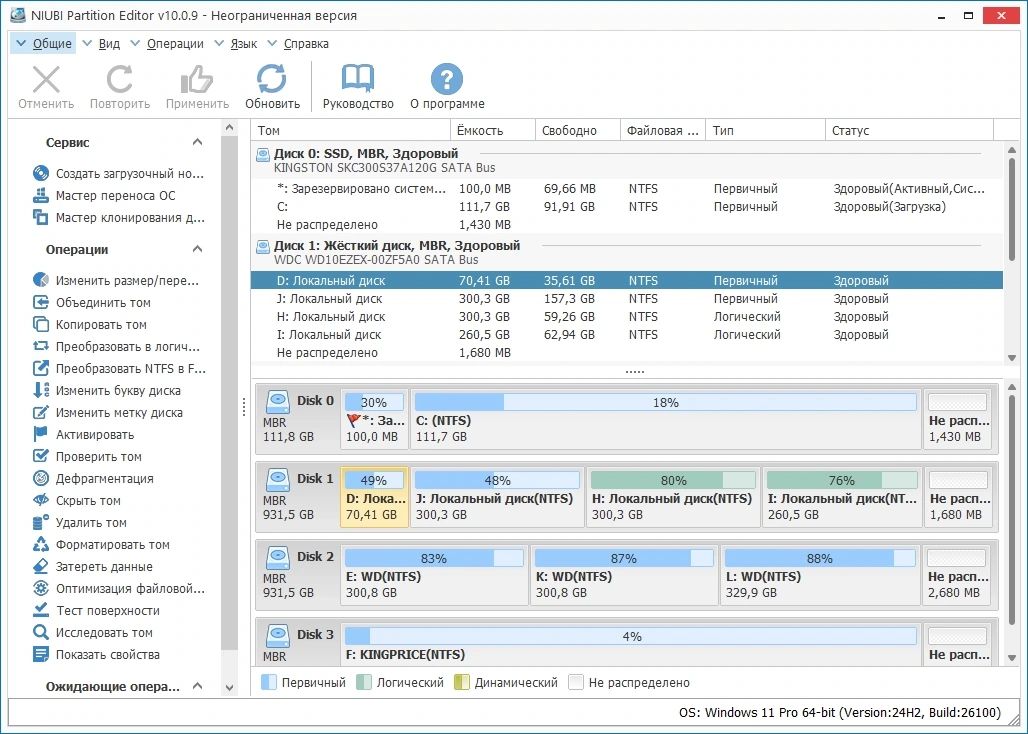Select L: WD(NTFS) block in Disk 2
This screenshot has width=1028, height=734.
click(x=820, y=575)
